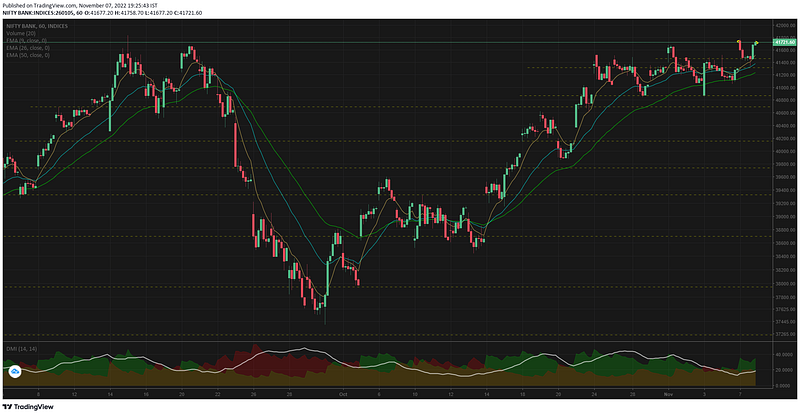Select the green current price label 41721.60

[784, 42]
